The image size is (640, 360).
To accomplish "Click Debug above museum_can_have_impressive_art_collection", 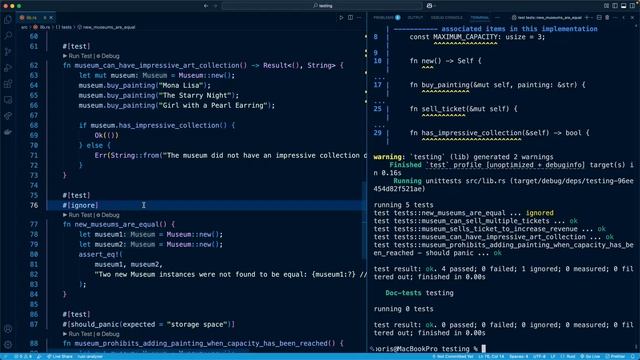I will pos(108,56).
